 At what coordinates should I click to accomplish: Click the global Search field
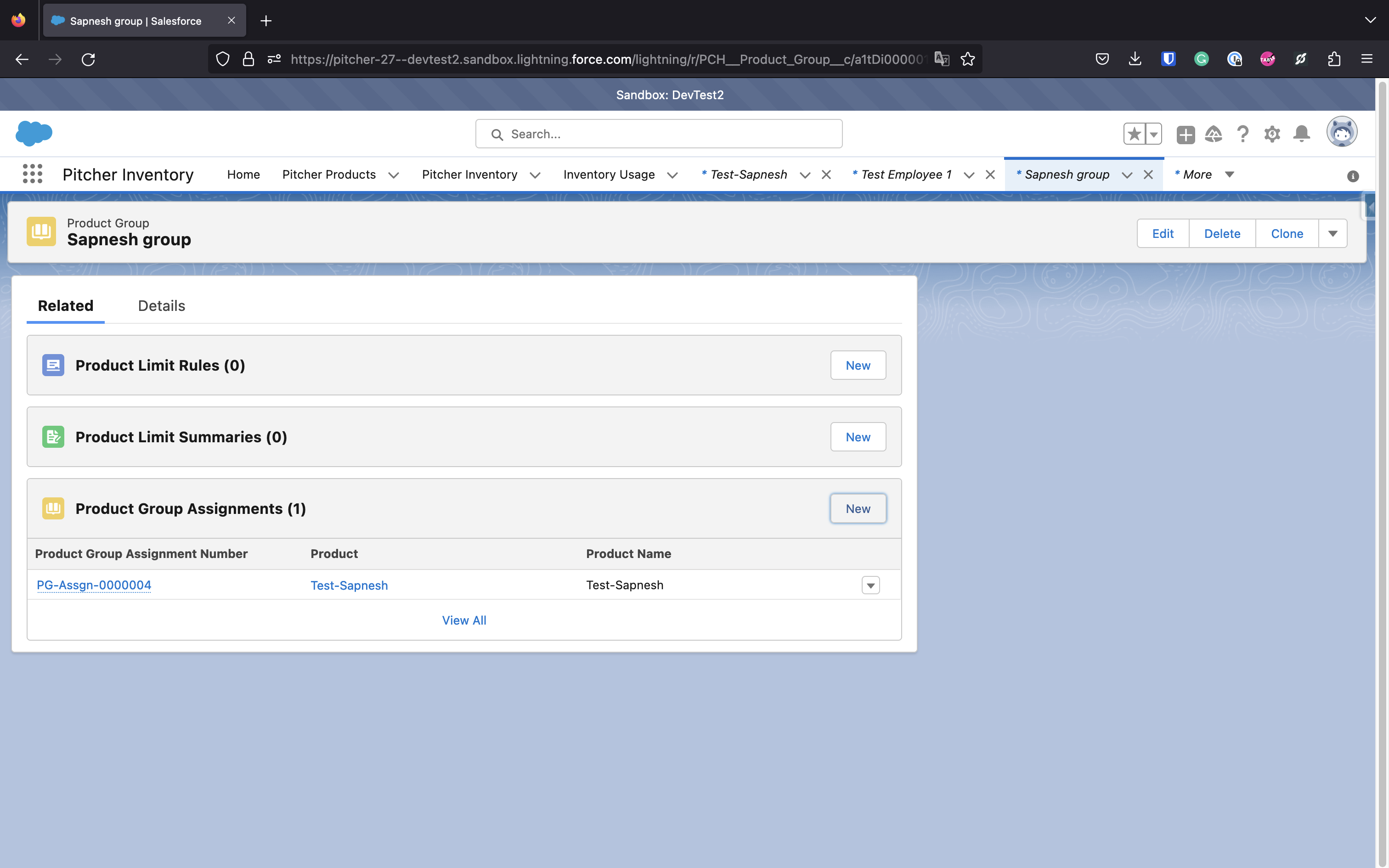coord(659,134)
